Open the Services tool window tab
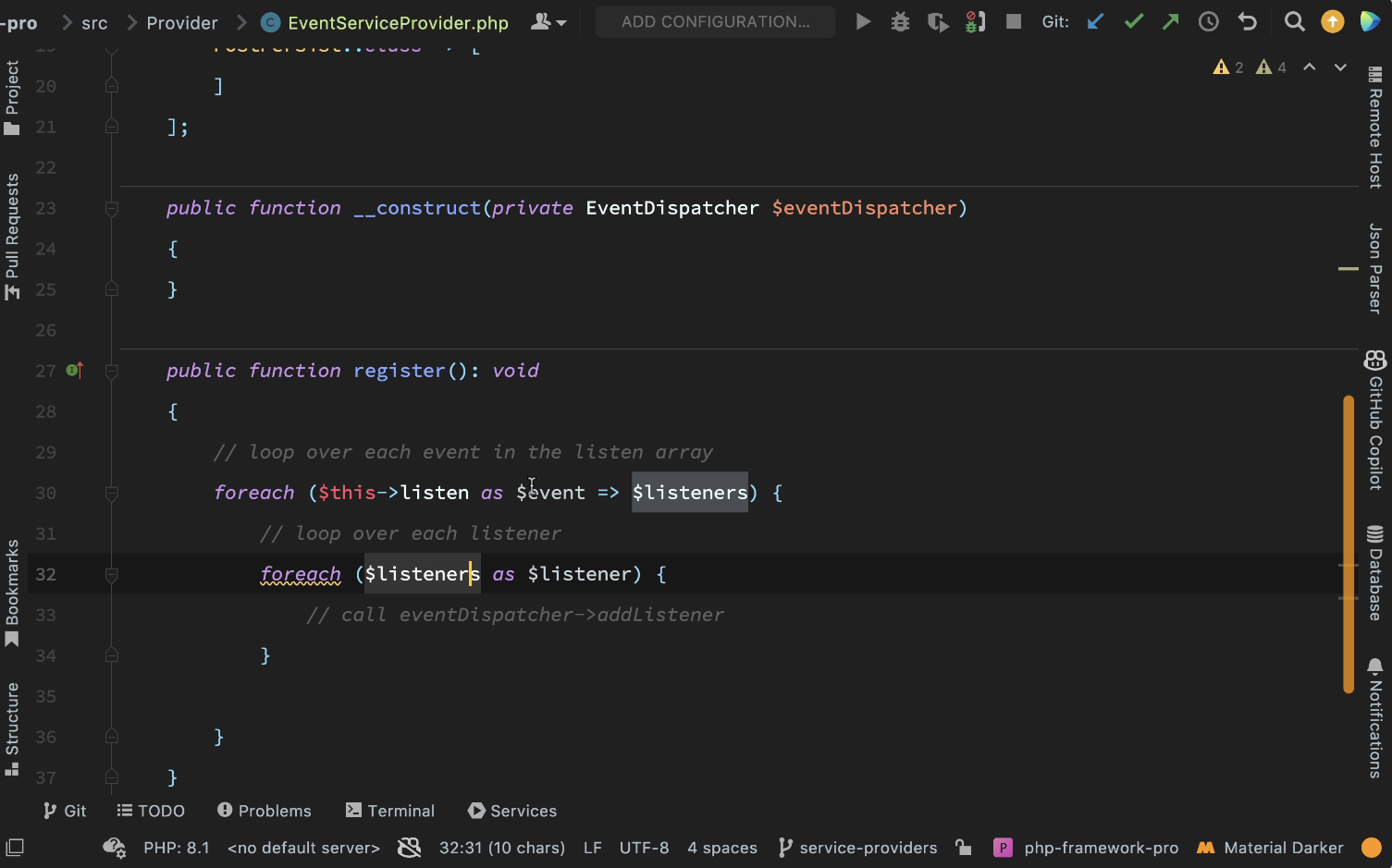The height and width of the screenshot is (868, 1392). point(512,811)
